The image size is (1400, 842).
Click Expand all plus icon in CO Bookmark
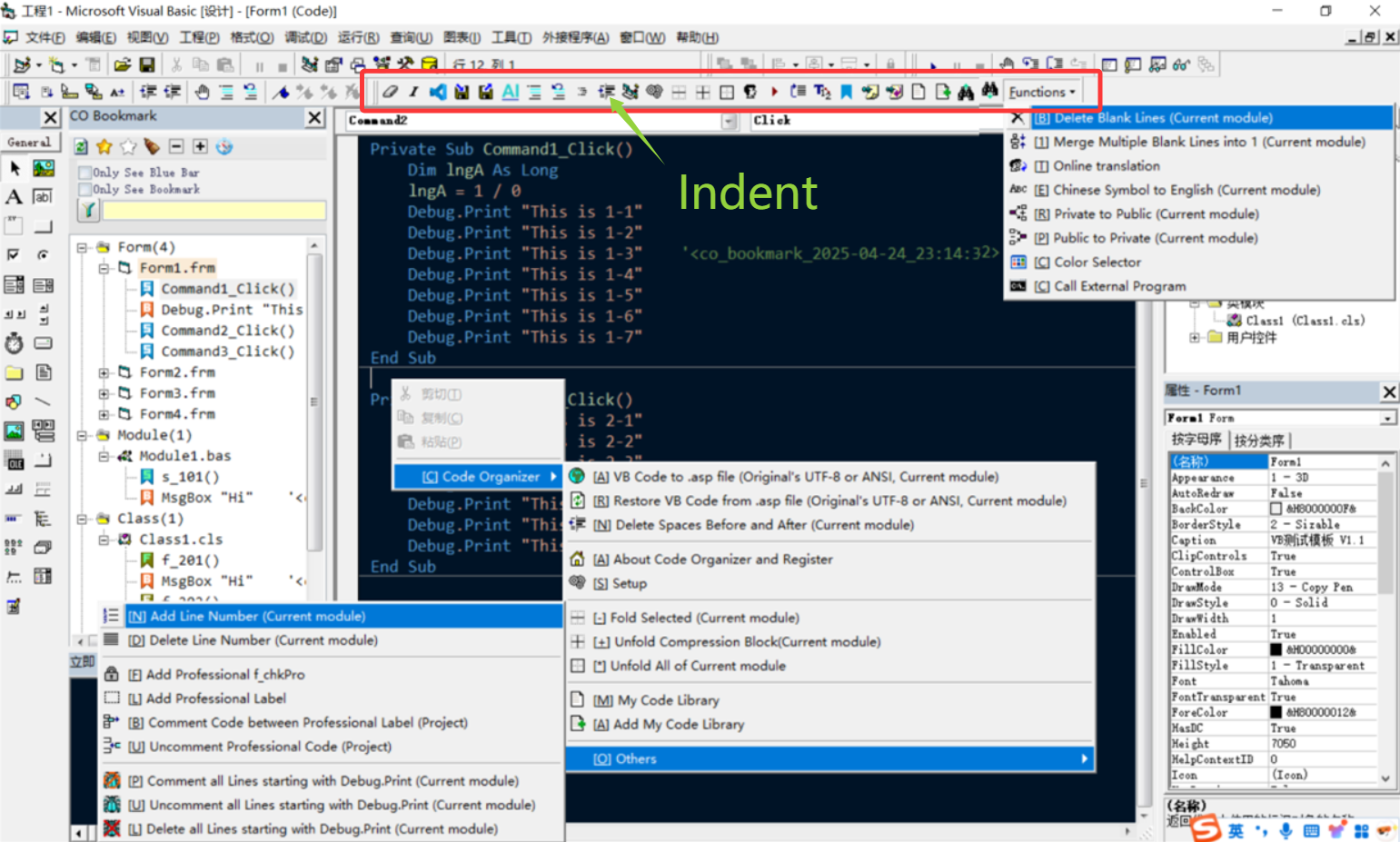(200, 146)
